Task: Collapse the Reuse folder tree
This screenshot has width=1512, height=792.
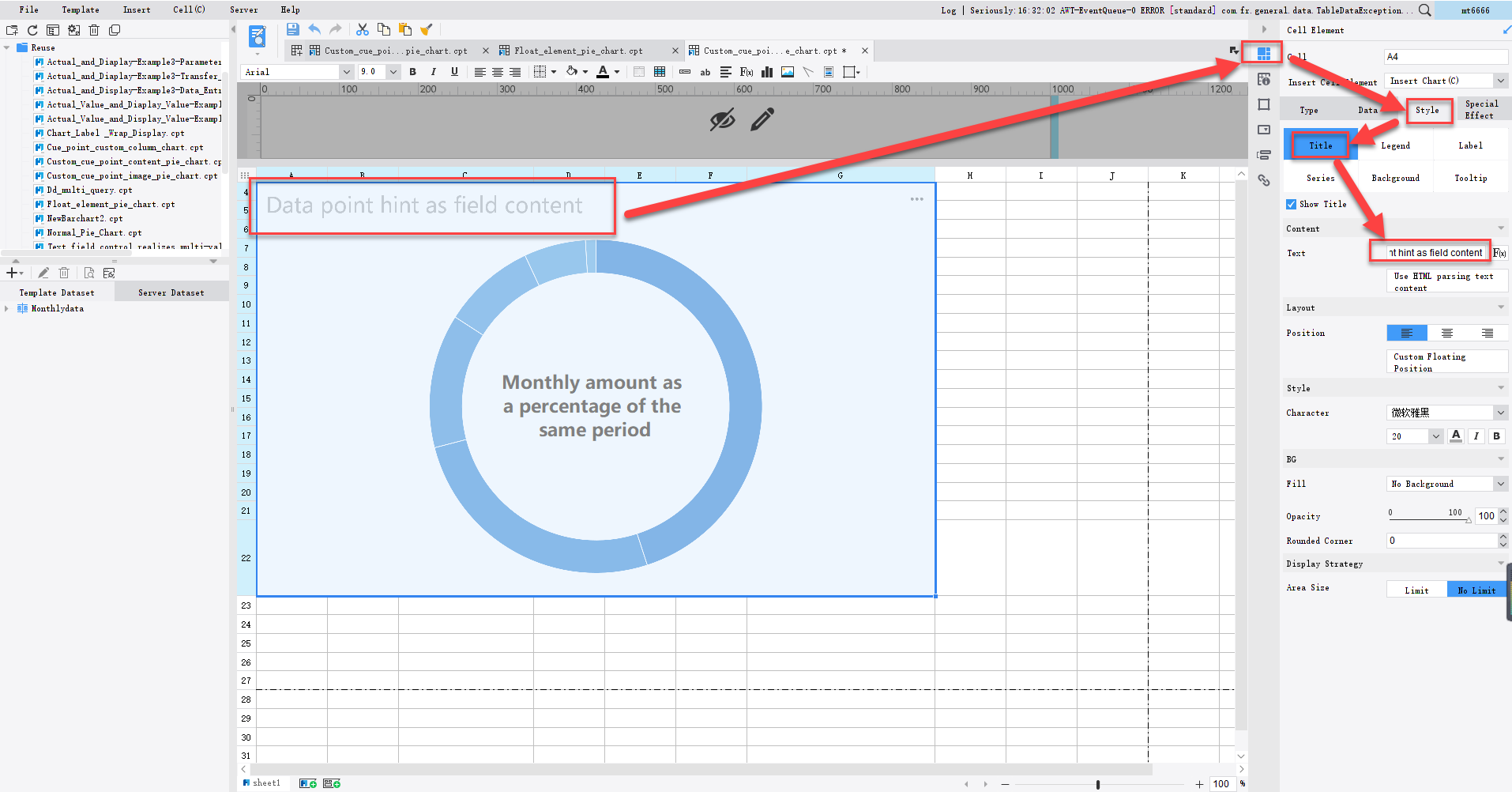Action: 7,47
